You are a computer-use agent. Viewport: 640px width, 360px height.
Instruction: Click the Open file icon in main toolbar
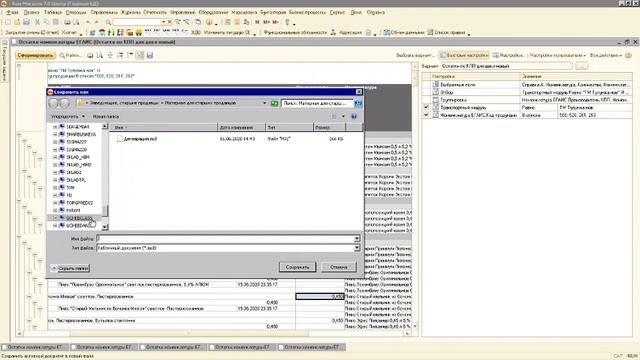click(17, 22)
